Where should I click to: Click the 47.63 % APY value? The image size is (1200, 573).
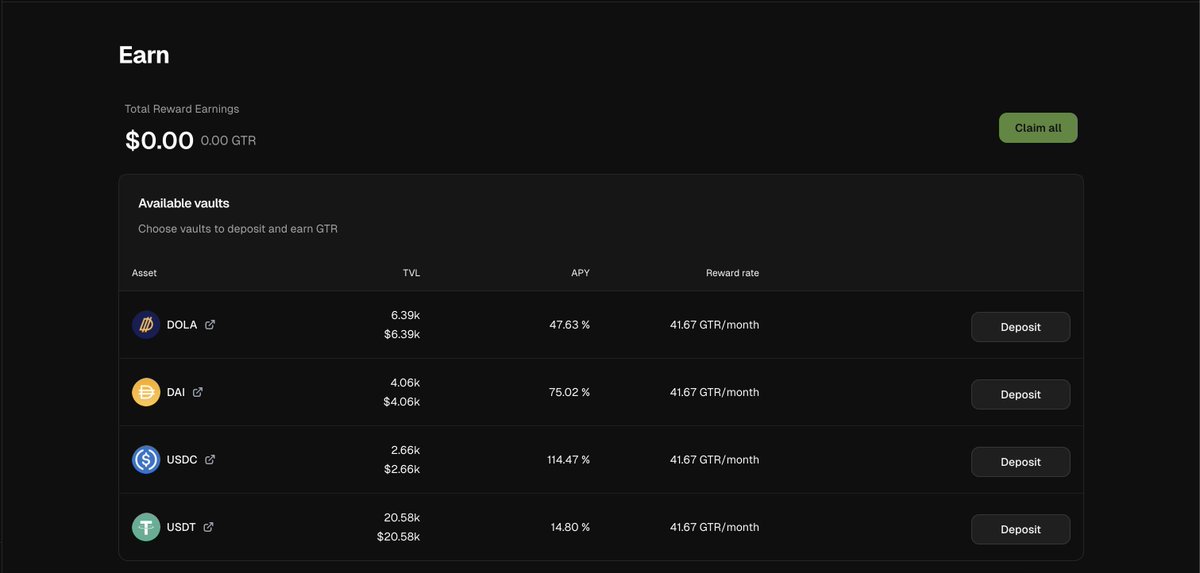point(569,325)
